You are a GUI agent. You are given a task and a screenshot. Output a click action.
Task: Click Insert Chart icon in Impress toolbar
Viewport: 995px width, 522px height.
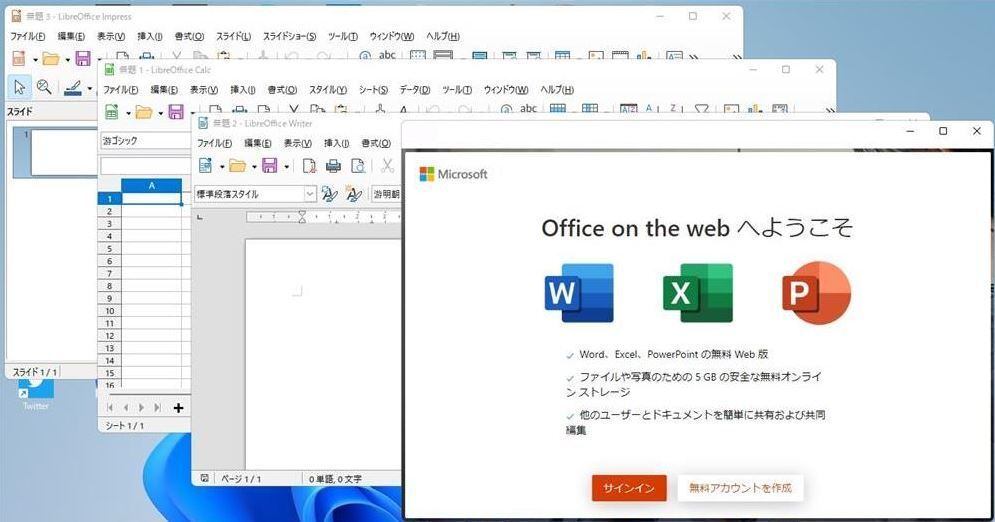645,56
